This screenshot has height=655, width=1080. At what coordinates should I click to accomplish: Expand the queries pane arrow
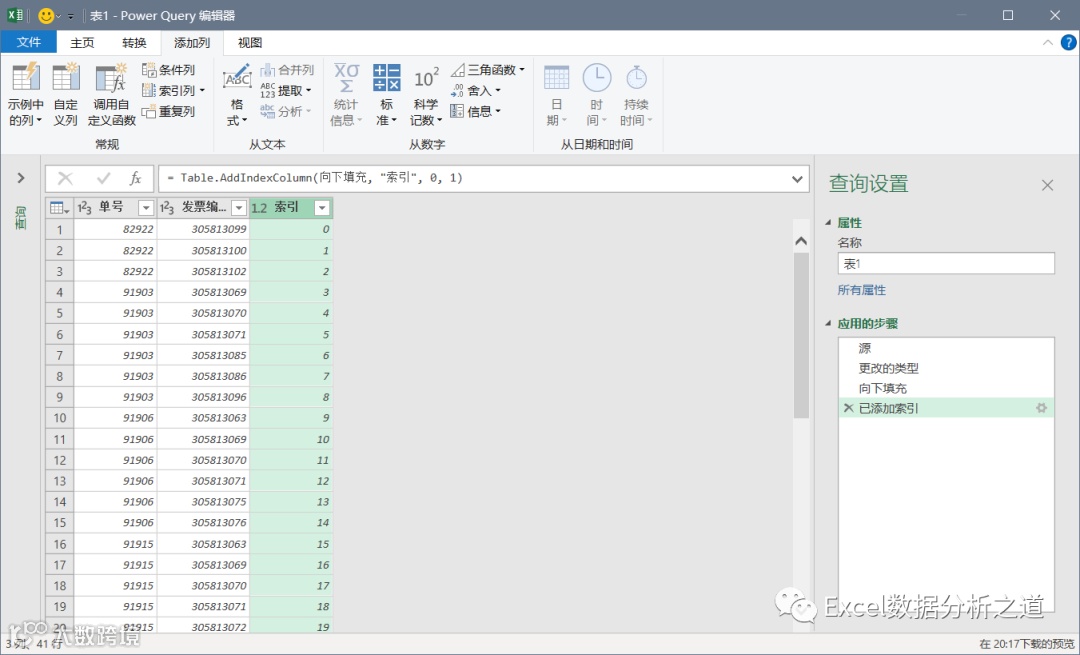coord(21,178)
